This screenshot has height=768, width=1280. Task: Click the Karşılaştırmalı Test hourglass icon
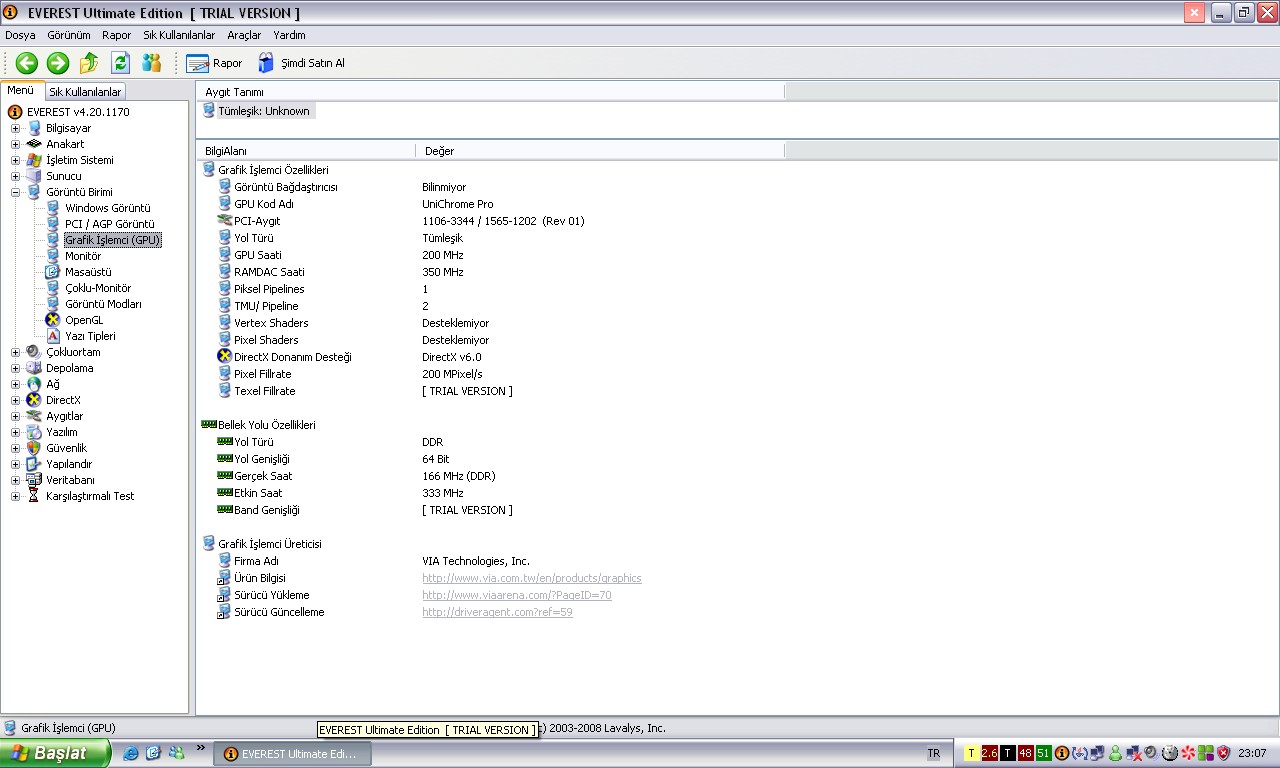pos(34,496)
